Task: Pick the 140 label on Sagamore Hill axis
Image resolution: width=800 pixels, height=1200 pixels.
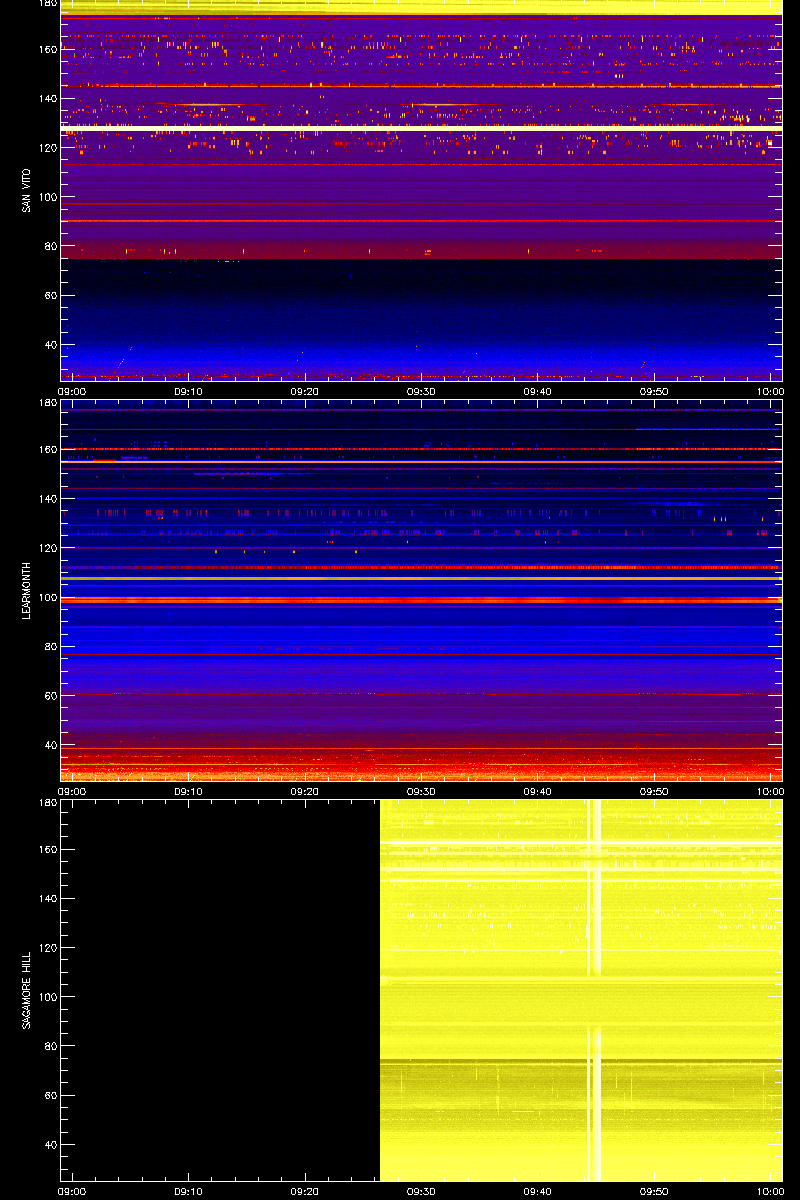Action: [46, 898]
